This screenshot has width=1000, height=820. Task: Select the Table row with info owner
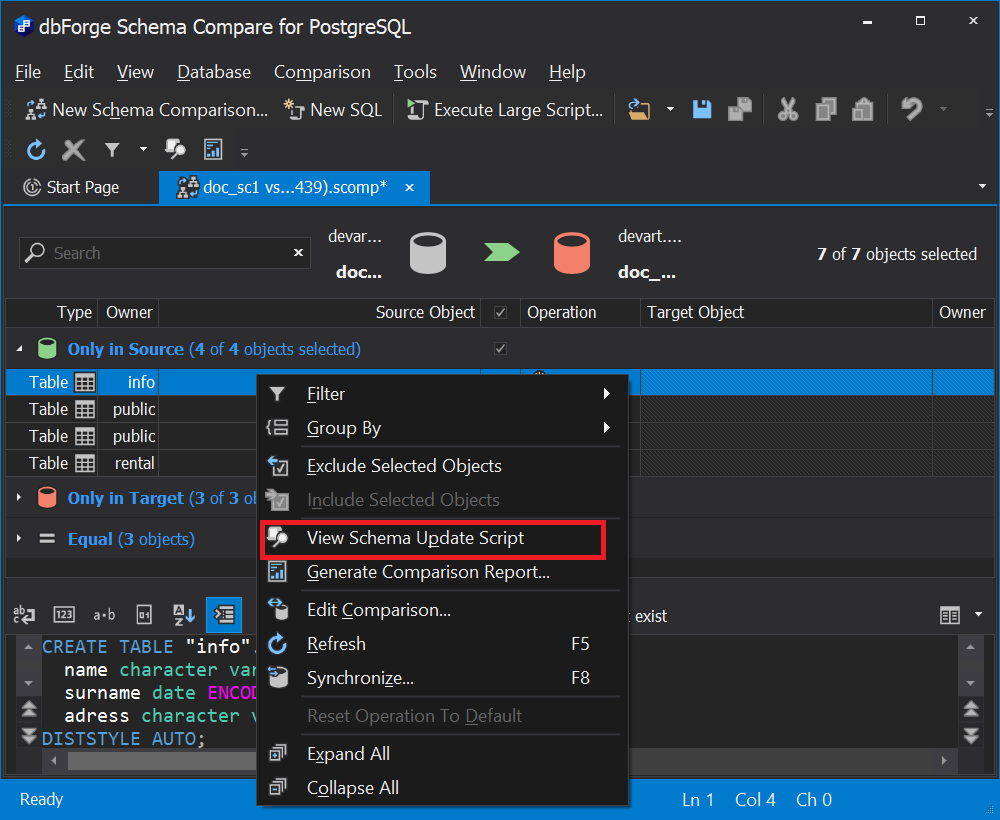tap(131, 382)
